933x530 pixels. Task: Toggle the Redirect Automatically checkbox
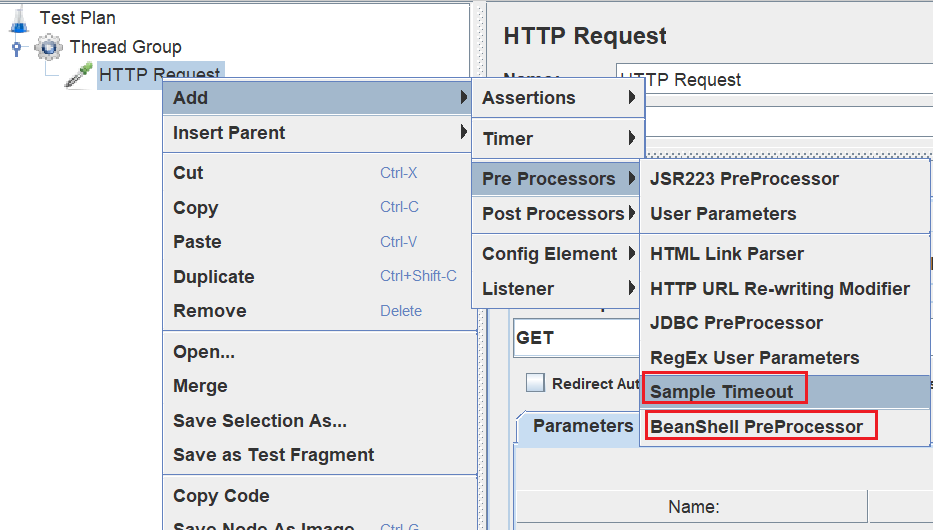[536, 383]
